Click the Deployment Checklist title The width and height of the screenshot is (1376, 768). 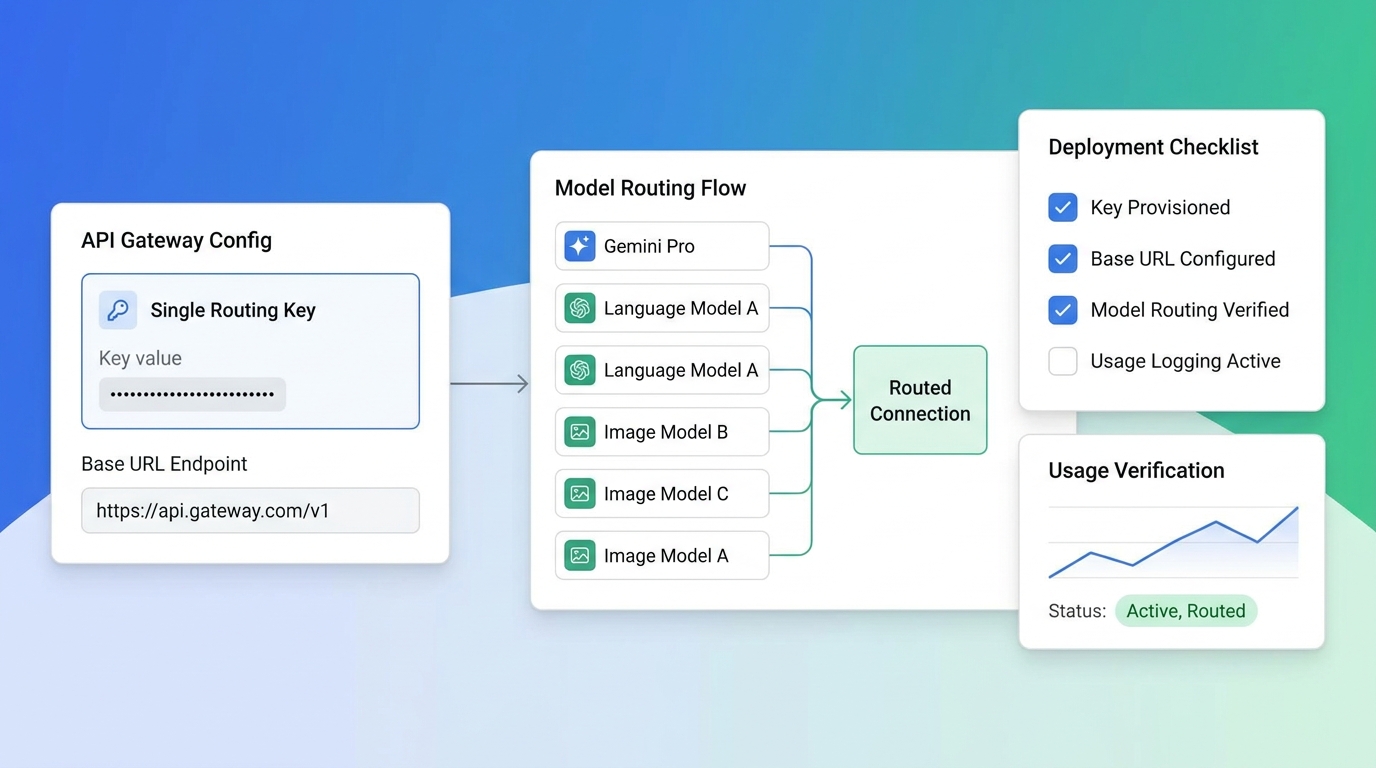1153,147
